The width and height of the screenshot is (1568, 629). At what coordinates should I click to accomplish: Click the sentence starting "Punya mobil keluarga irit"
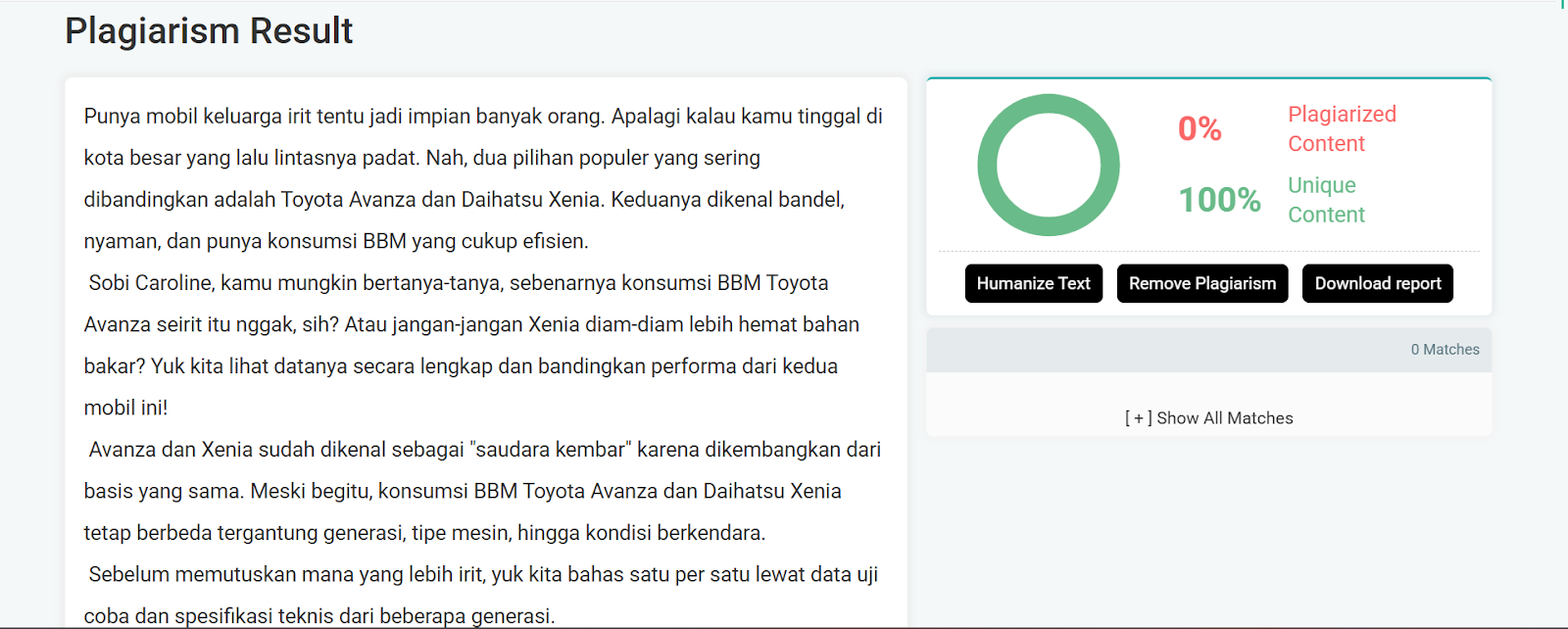(x=343, y=117)
